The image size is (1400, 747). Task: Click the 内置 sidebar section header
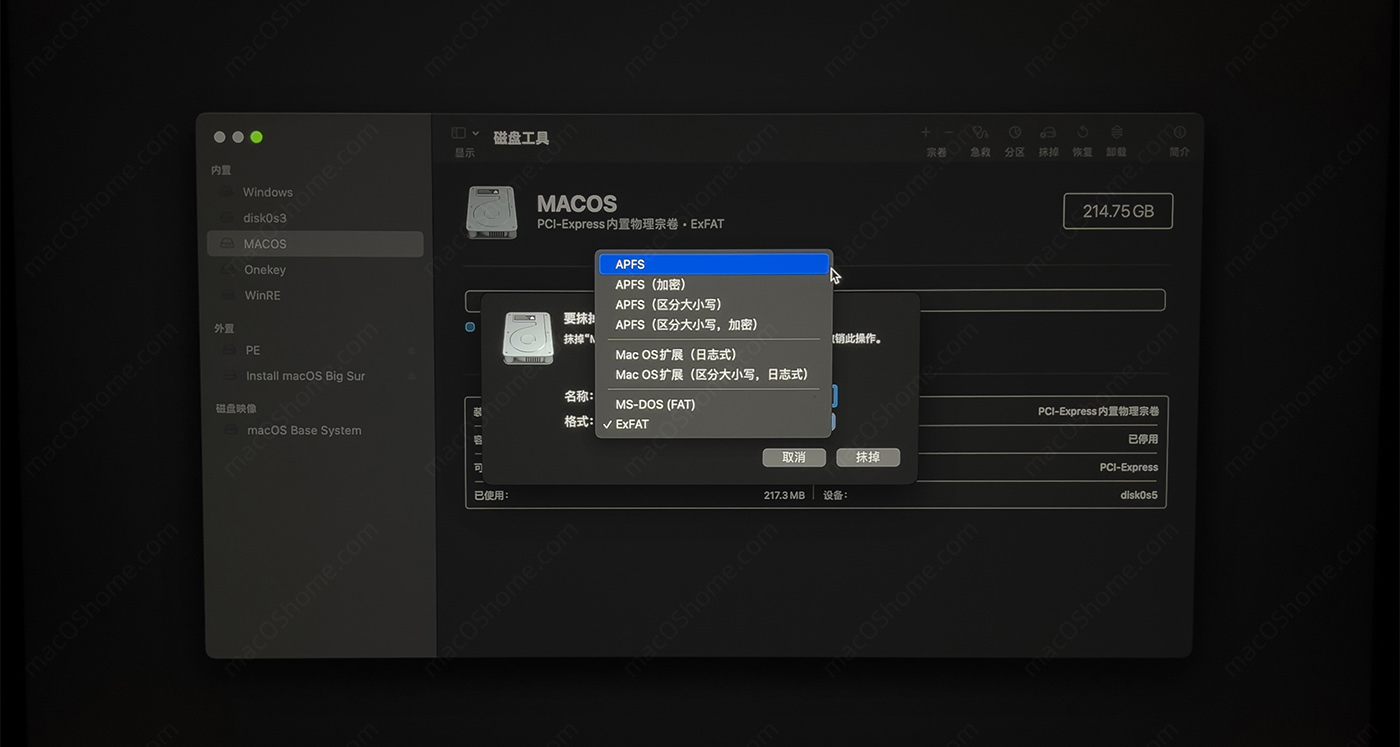tap(222, 171)
